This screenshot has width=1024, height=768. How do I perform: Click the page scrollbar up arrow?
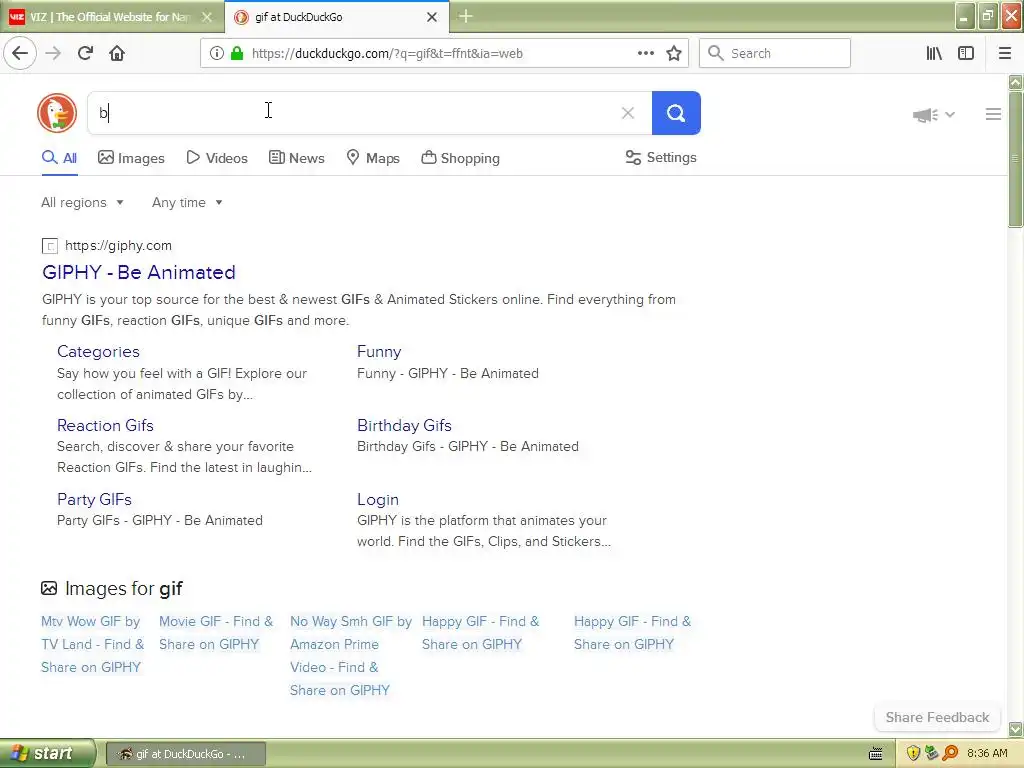click(x=1016, y=82)
